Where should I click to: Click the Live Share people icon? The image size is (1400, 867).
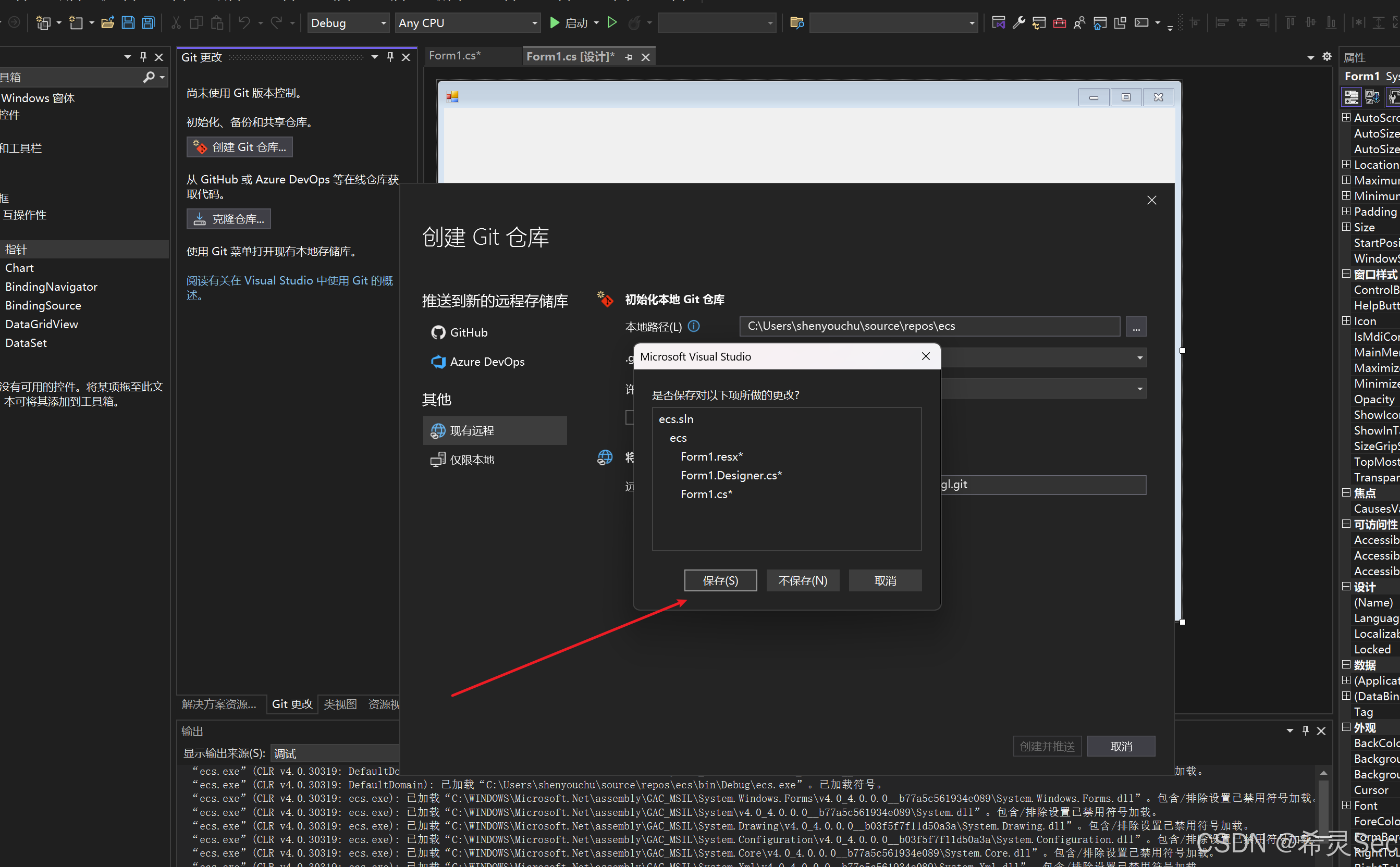(x=1079, y=23)
